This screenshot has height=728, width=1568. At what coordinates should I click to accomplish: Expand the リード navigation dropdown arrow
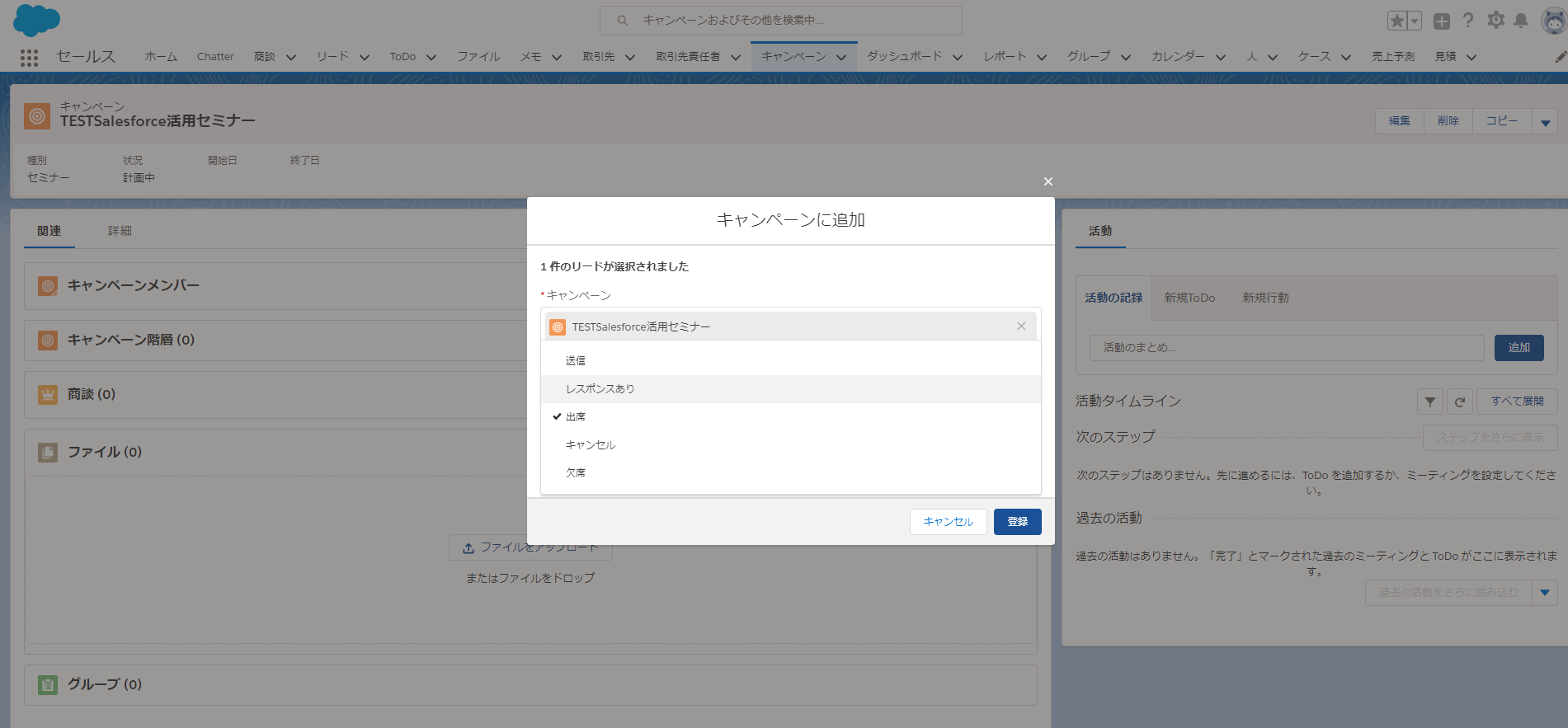364,57
